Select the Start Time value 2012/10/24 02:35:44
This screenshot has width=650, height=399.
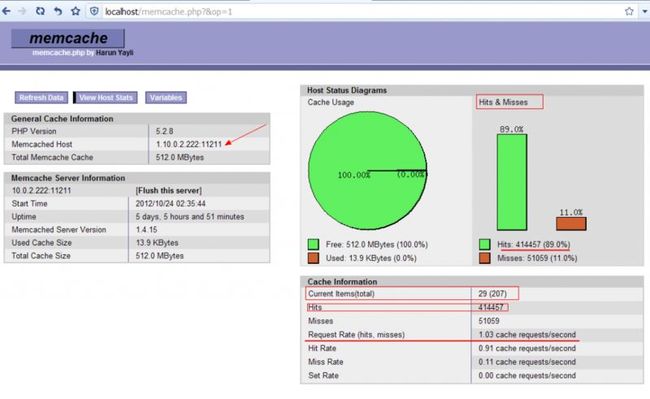(x=170, y=203)
